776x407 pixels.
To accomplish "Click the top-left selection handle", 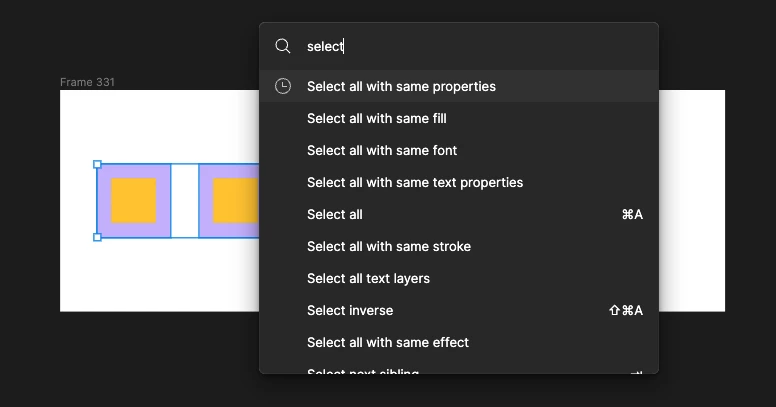I will point(97,164).
